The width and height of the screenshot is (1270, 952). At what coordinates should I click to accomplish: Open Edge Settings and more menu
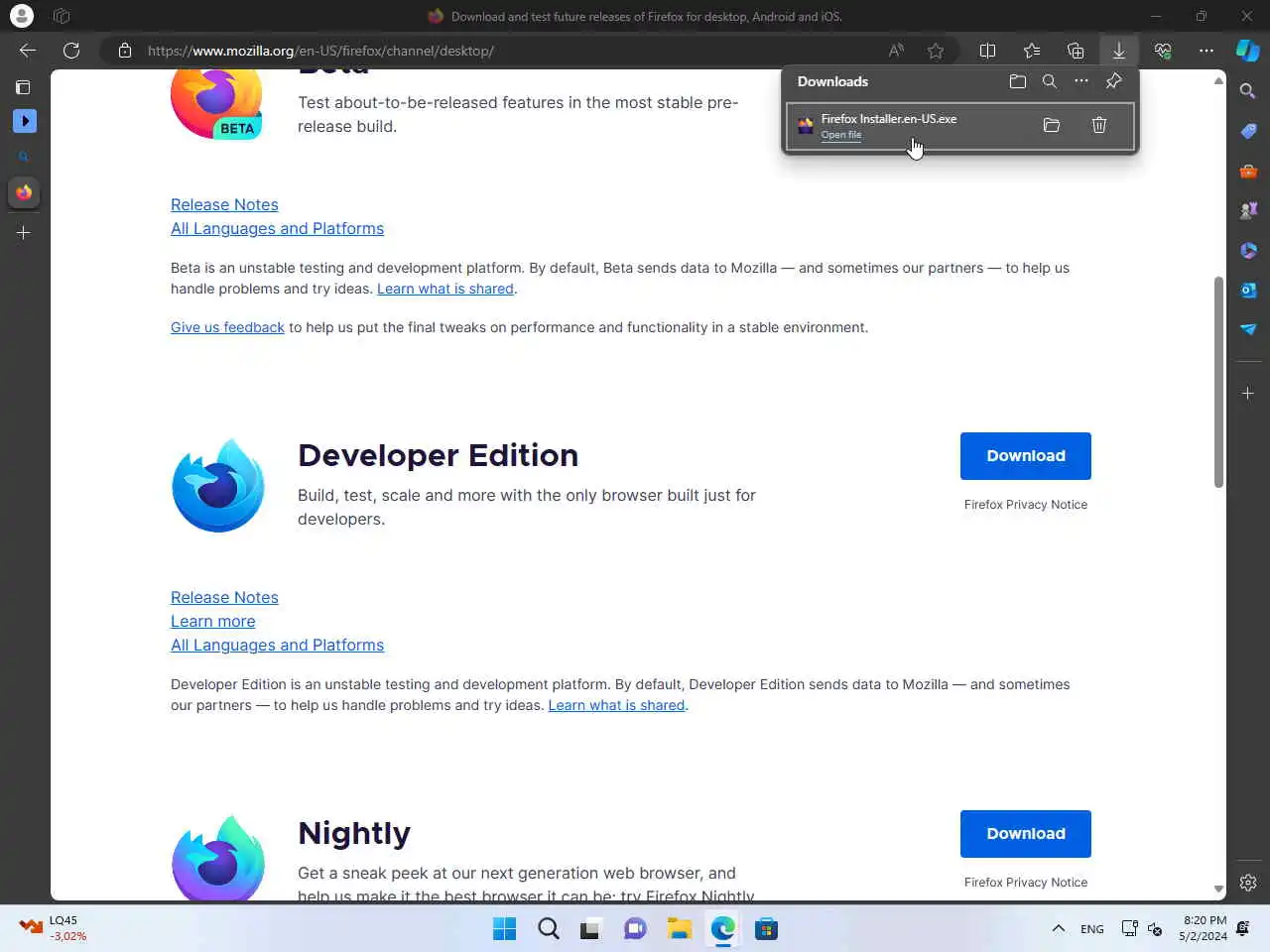pyautogui.click(x=1206, y=51)
